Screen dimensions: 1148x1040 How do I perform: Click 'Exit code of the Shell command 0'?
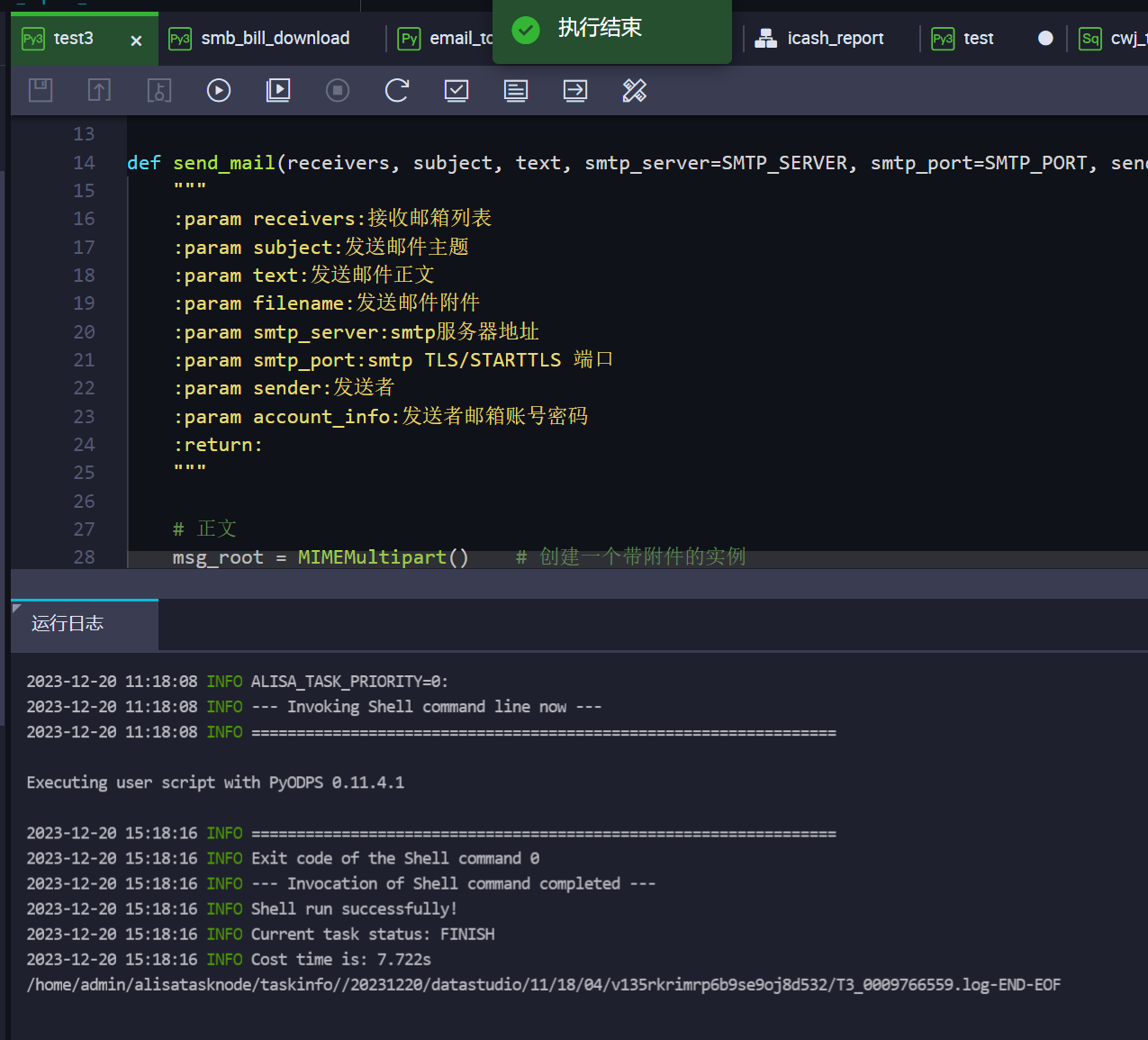click(283, 858)
